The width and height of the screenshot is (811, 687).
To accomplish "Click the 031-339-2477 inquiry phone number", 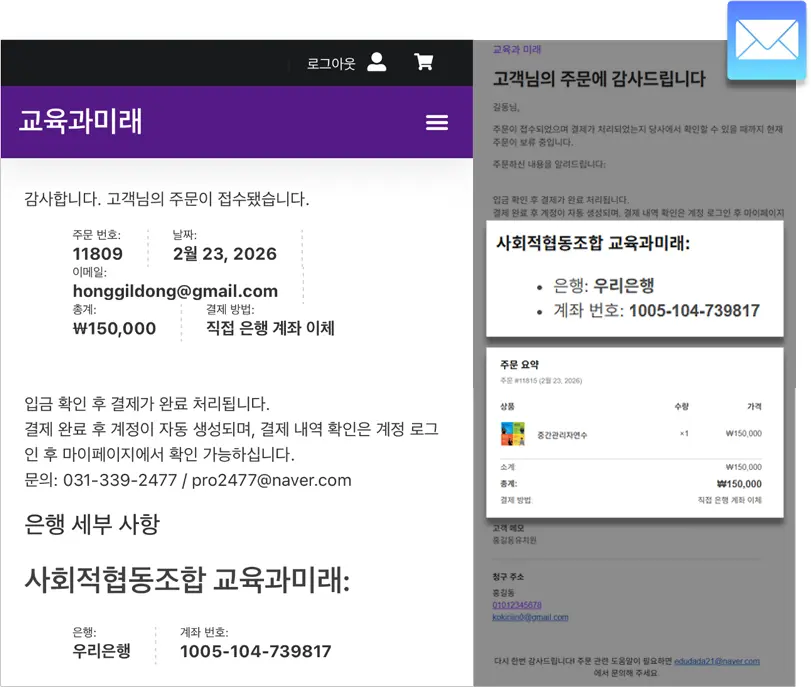I will click(x=120, y=480).
